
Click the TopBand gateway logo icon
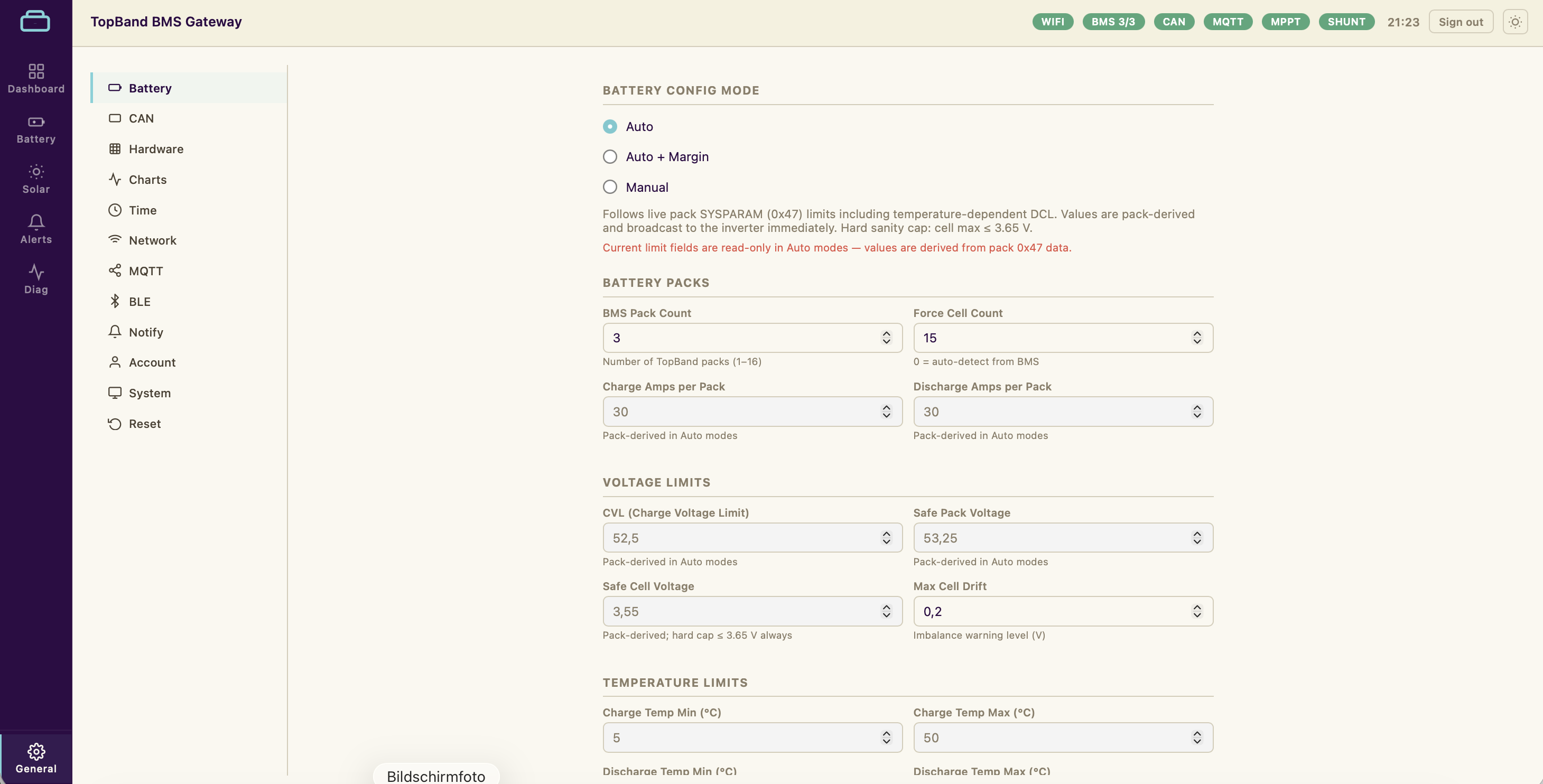(x=35, y=21)
